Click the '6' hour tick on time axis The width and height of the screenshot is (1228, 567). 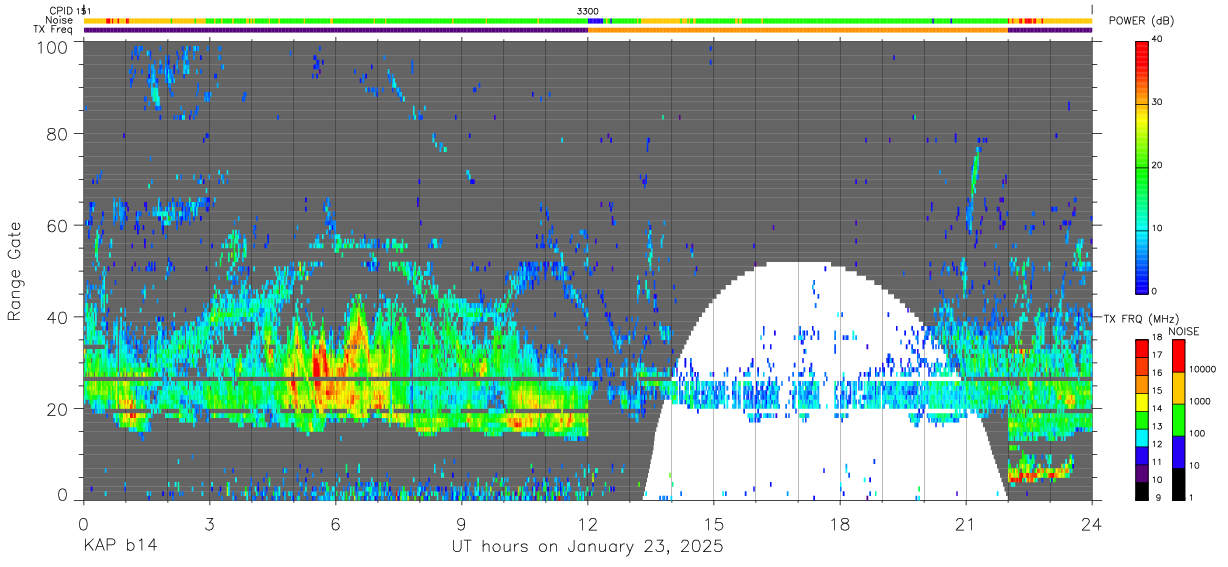(x=335, y=523)
